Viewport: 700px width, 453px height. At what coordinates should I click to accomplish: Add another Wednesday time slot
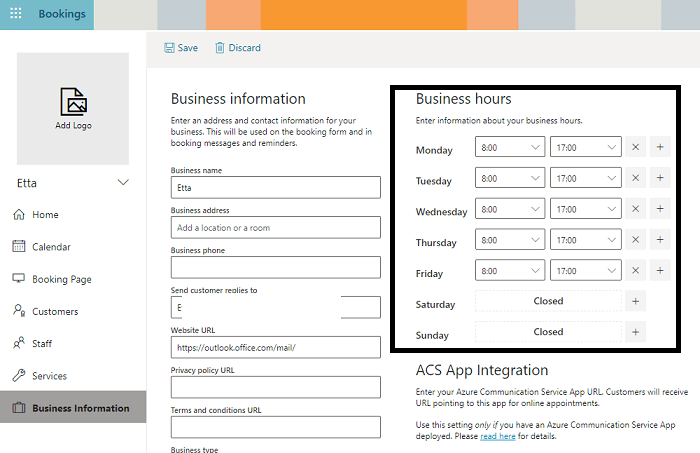pos(660,208)
